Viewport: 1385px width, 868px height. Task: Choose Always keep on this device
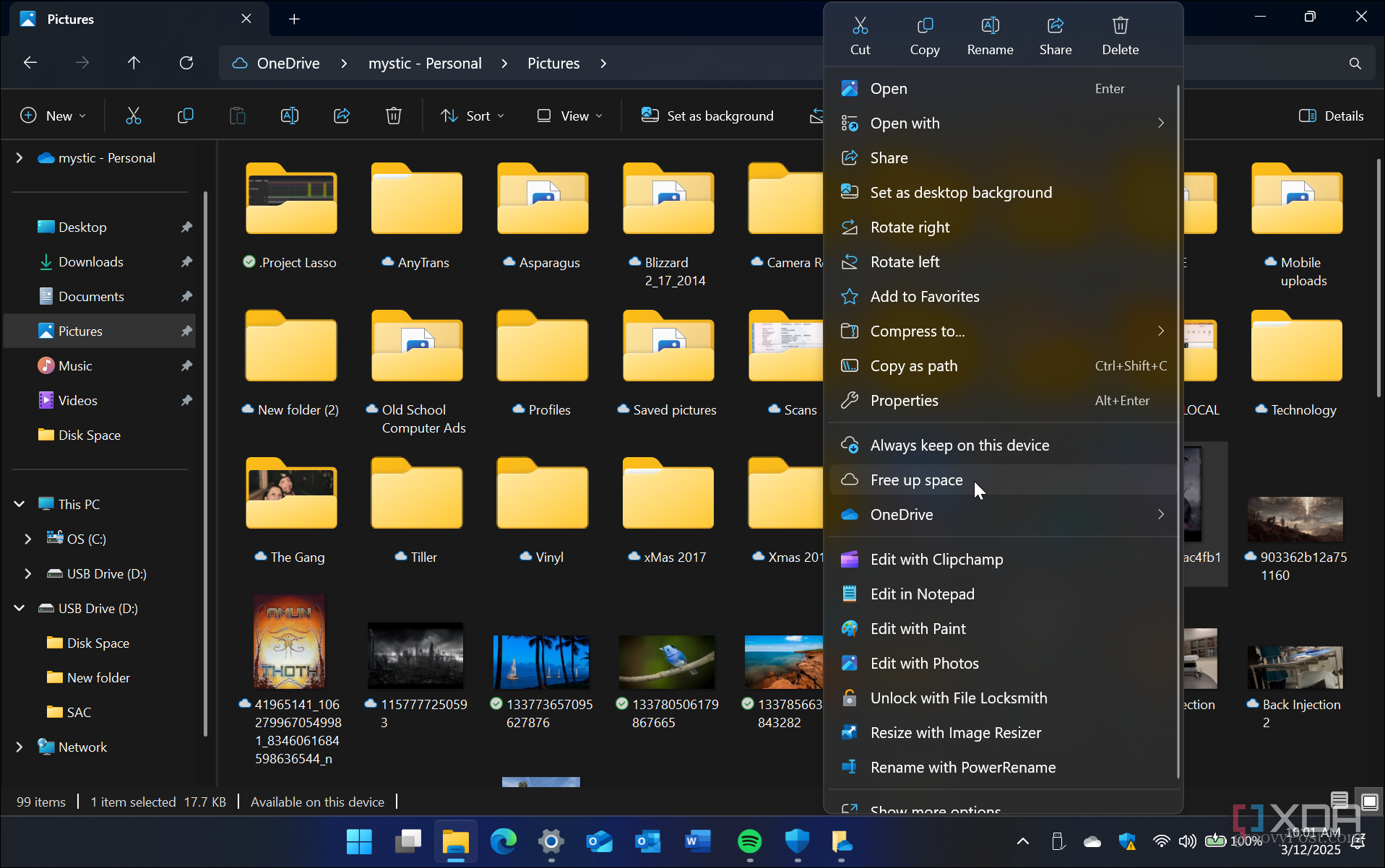(x=1003, y=446)
